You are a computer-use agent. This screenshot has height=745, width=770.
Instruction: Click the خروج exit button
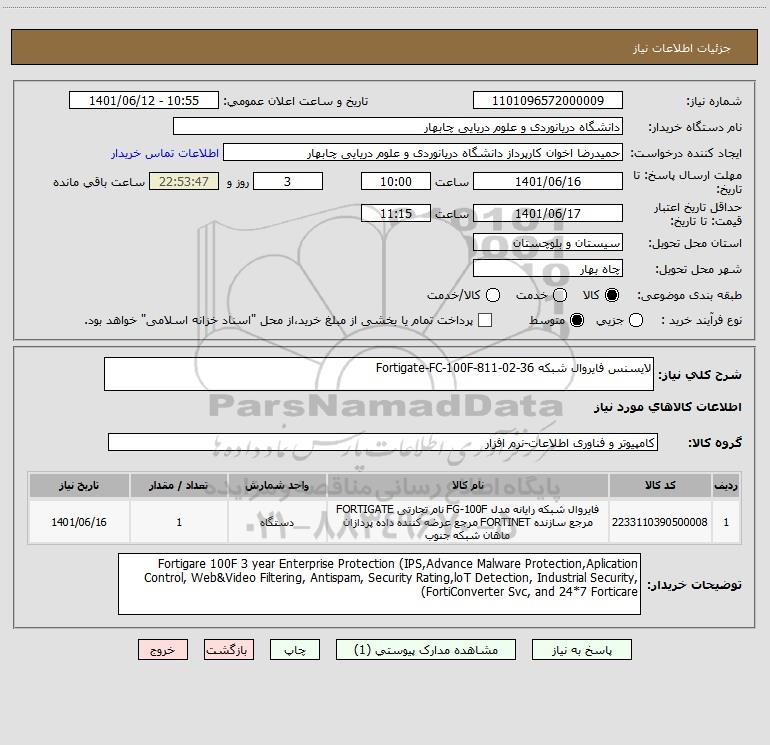163,650
